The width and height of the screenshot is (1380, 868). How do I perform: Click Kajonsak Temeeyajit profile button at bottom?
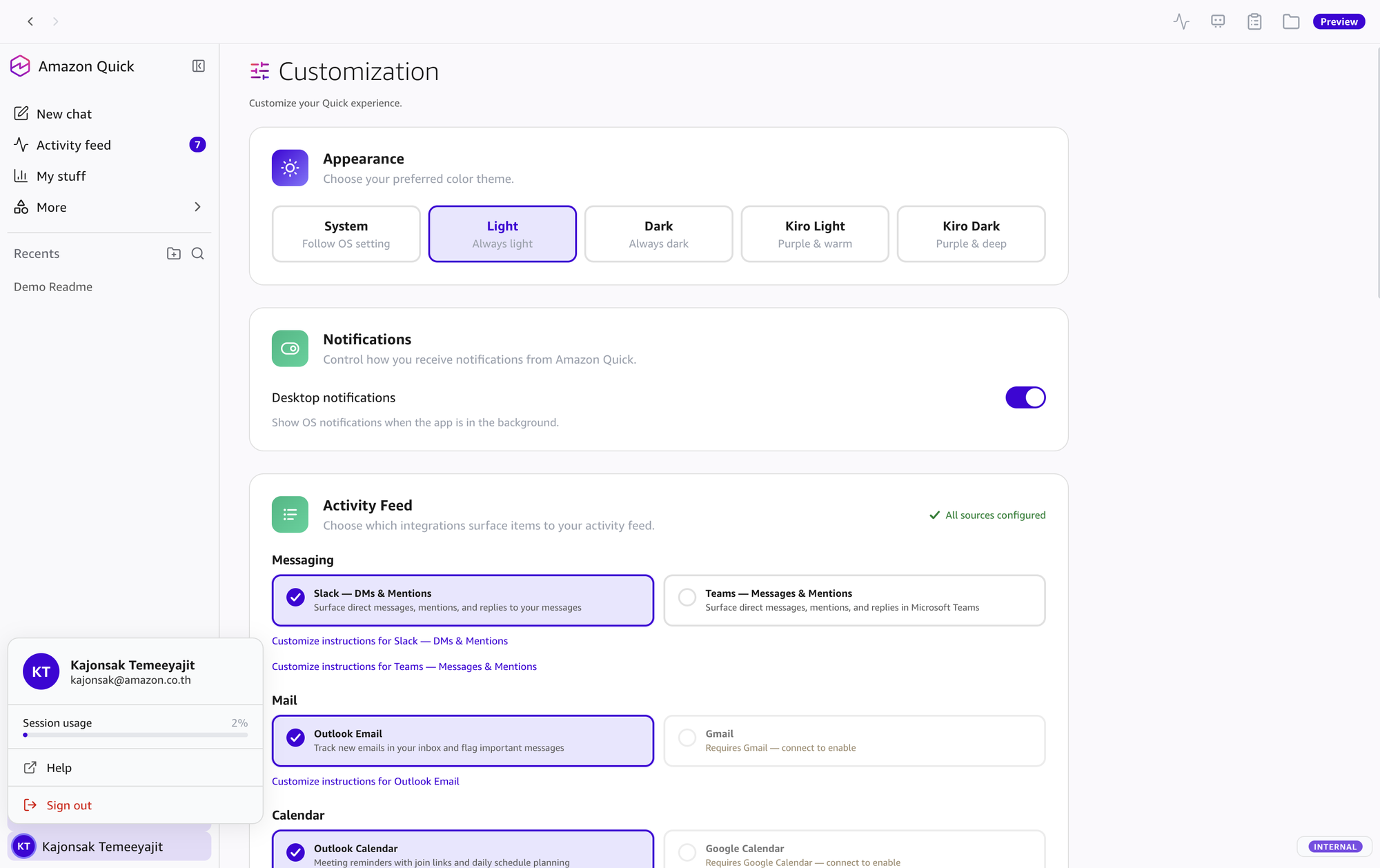(109, 847)
